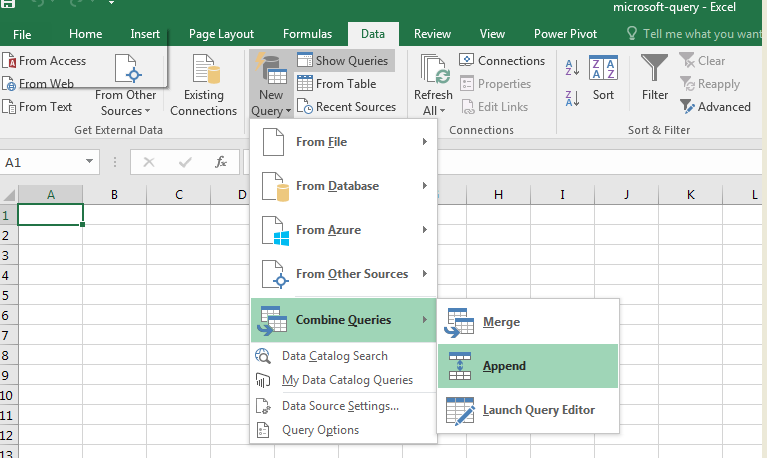767x458 pixels.
Task: Select the Combine Queries menu item
Action: 343,320
